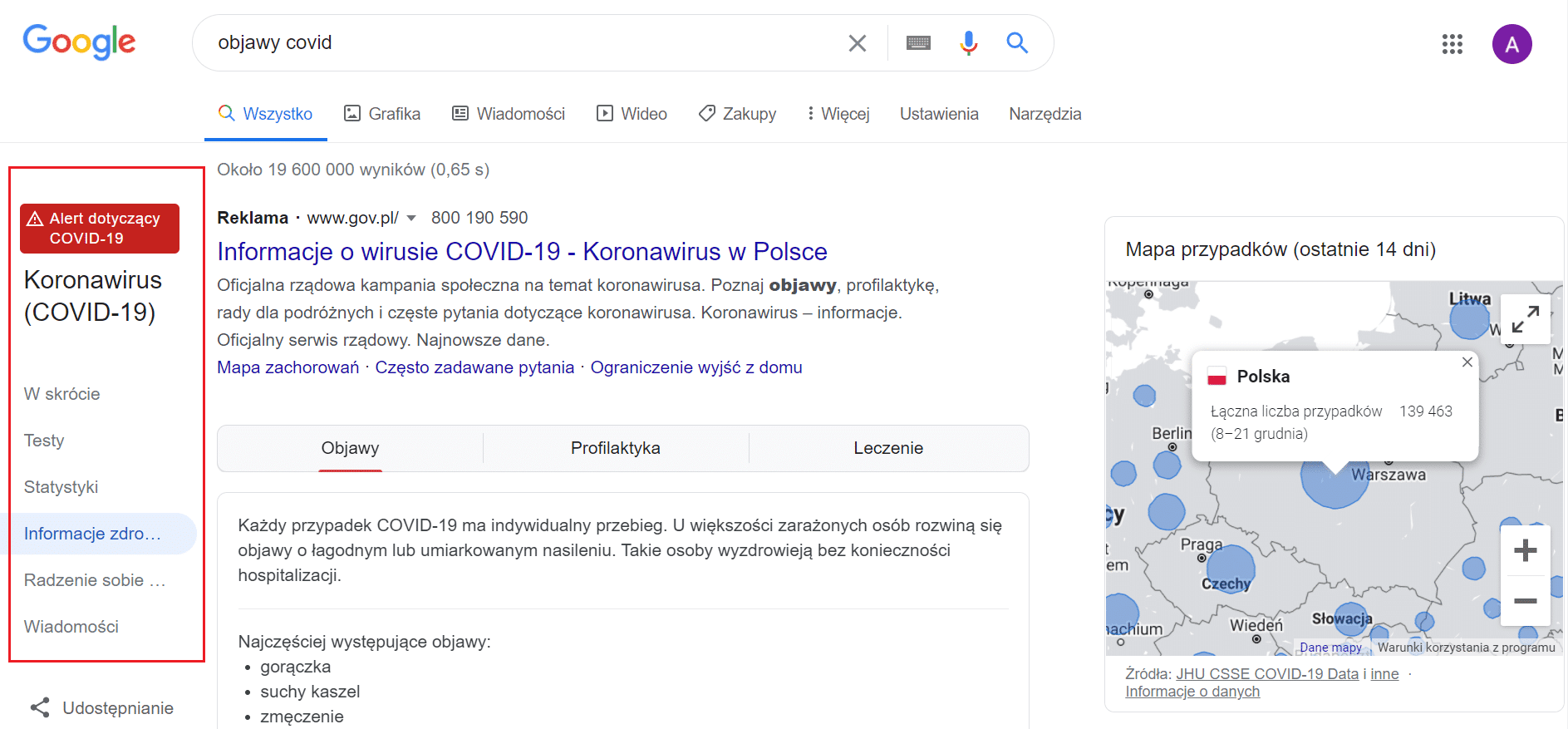Screen dimensions: 1568x729
Task: Open the on-screen keyboard icon
Action: click(x=918, y=42)
